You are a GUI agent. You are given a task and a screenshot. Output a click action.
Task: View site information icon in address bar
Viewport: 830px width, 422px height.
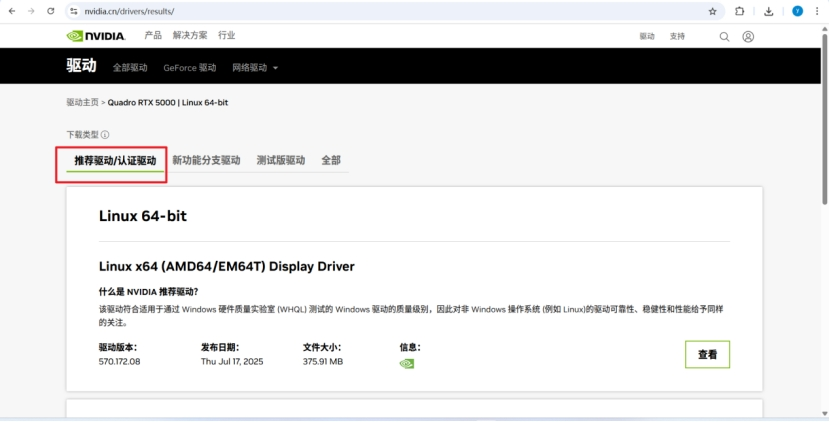click(x=74, y=11)
